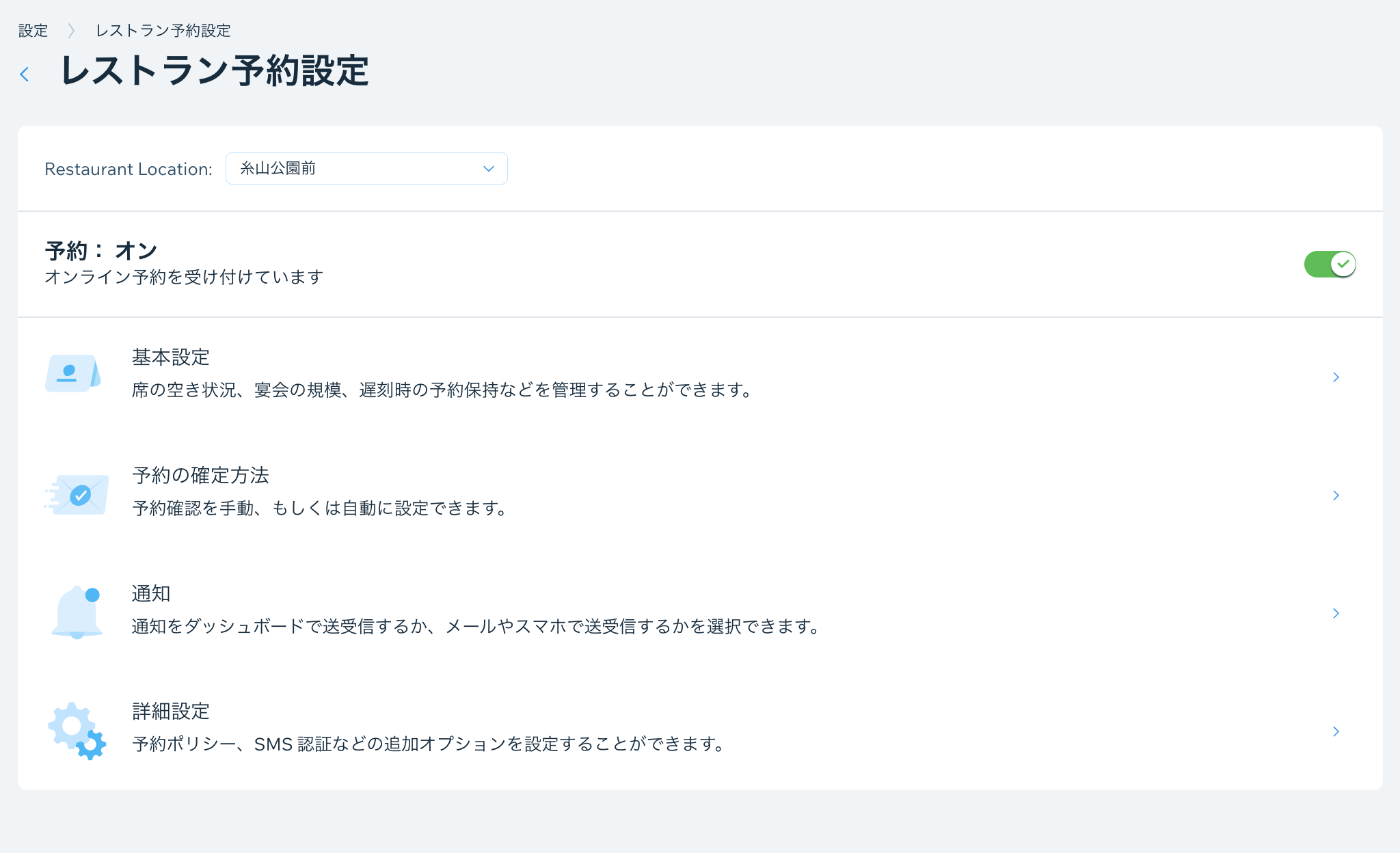Turn off the 予約 online reservations toggle

click(x=1330, y=264)
